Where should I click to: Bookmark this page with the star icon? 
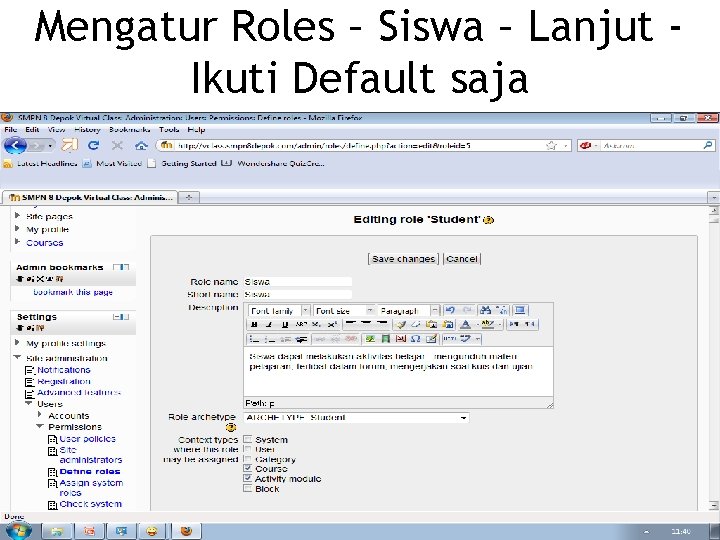point(551,146)
